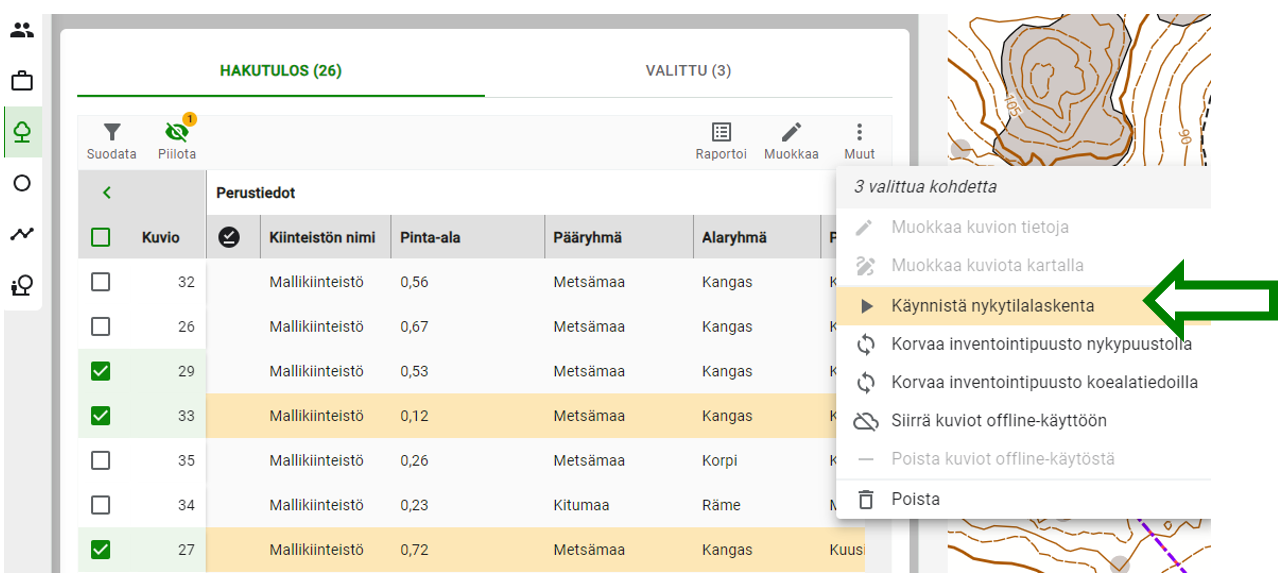Image resolution: width=1285 pixels, height=582 pixels.
Task: Open the Suodata filter tool
Action: pos(112,142)
